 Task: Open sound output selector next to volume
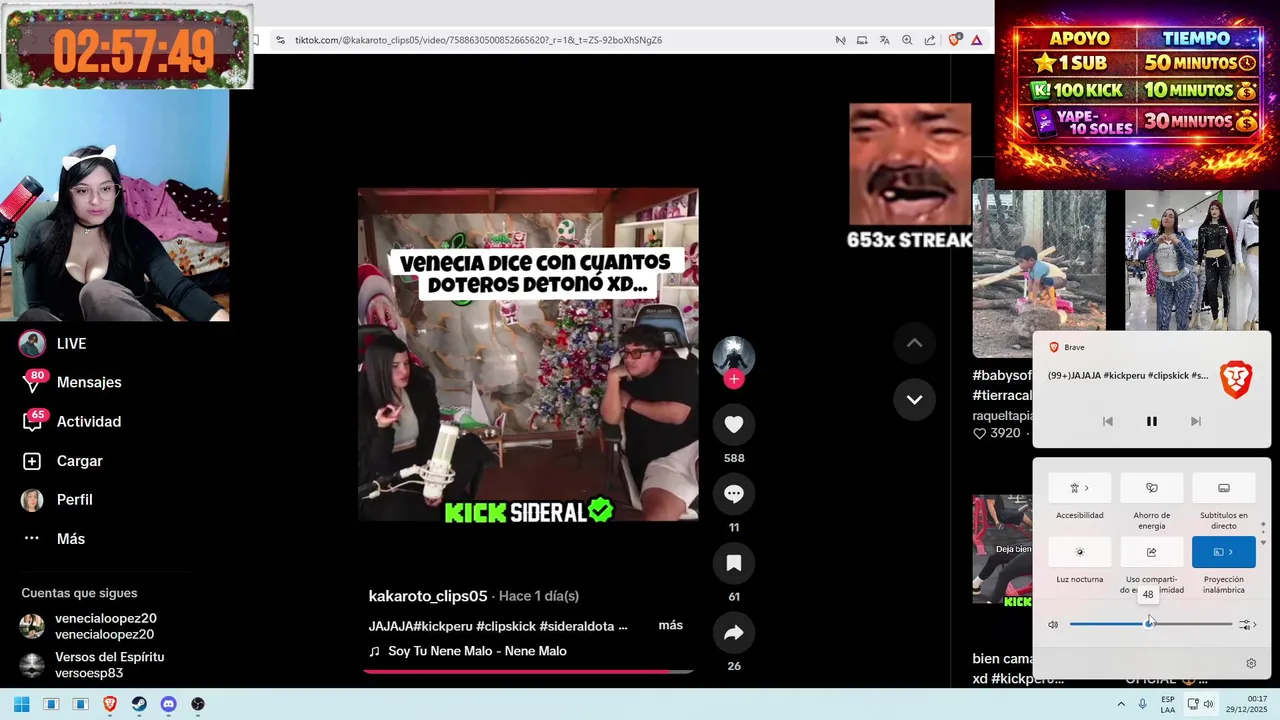coord(1247,625)
